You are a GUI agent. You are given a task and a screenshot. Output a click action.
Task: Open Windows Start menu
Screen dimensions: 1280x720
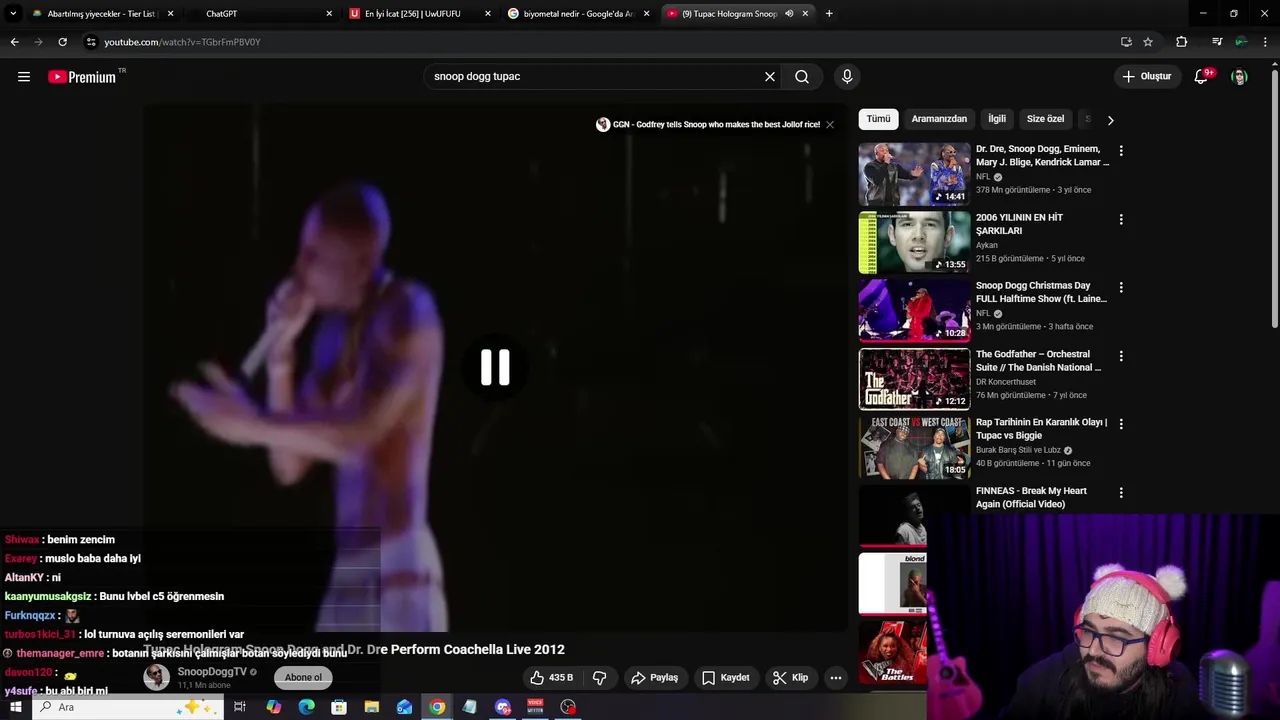[x=15, y=707]
